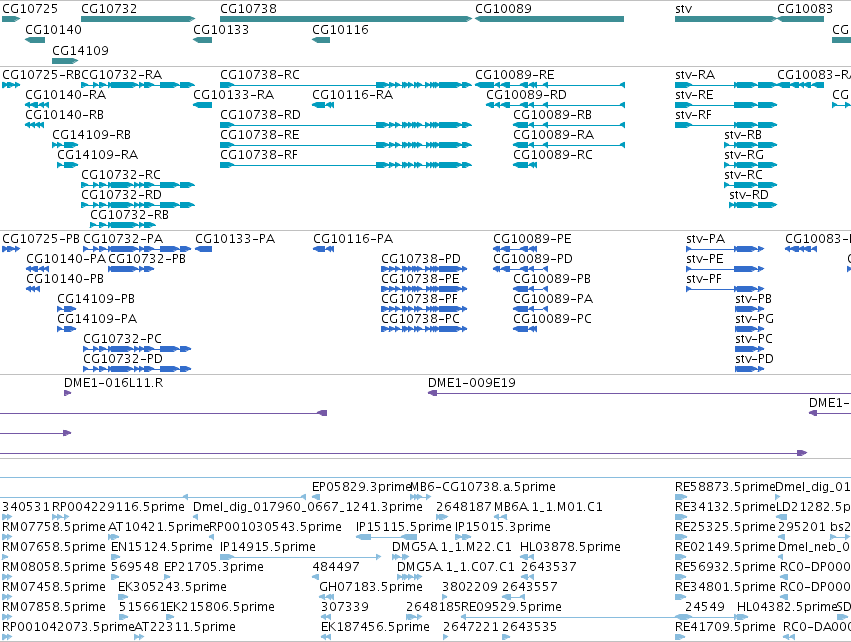Click transcript stv-RB

tap(751, 145)
